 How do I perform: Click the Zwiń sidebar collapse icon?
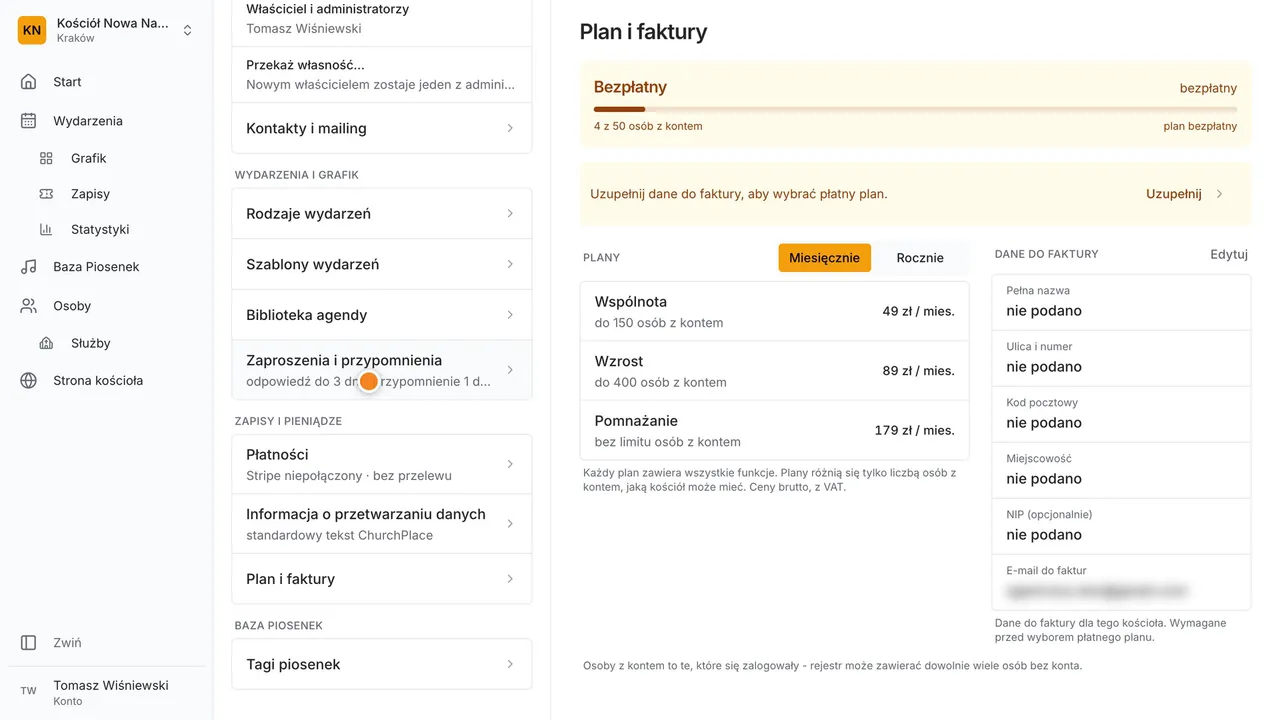tap(29, 643)
